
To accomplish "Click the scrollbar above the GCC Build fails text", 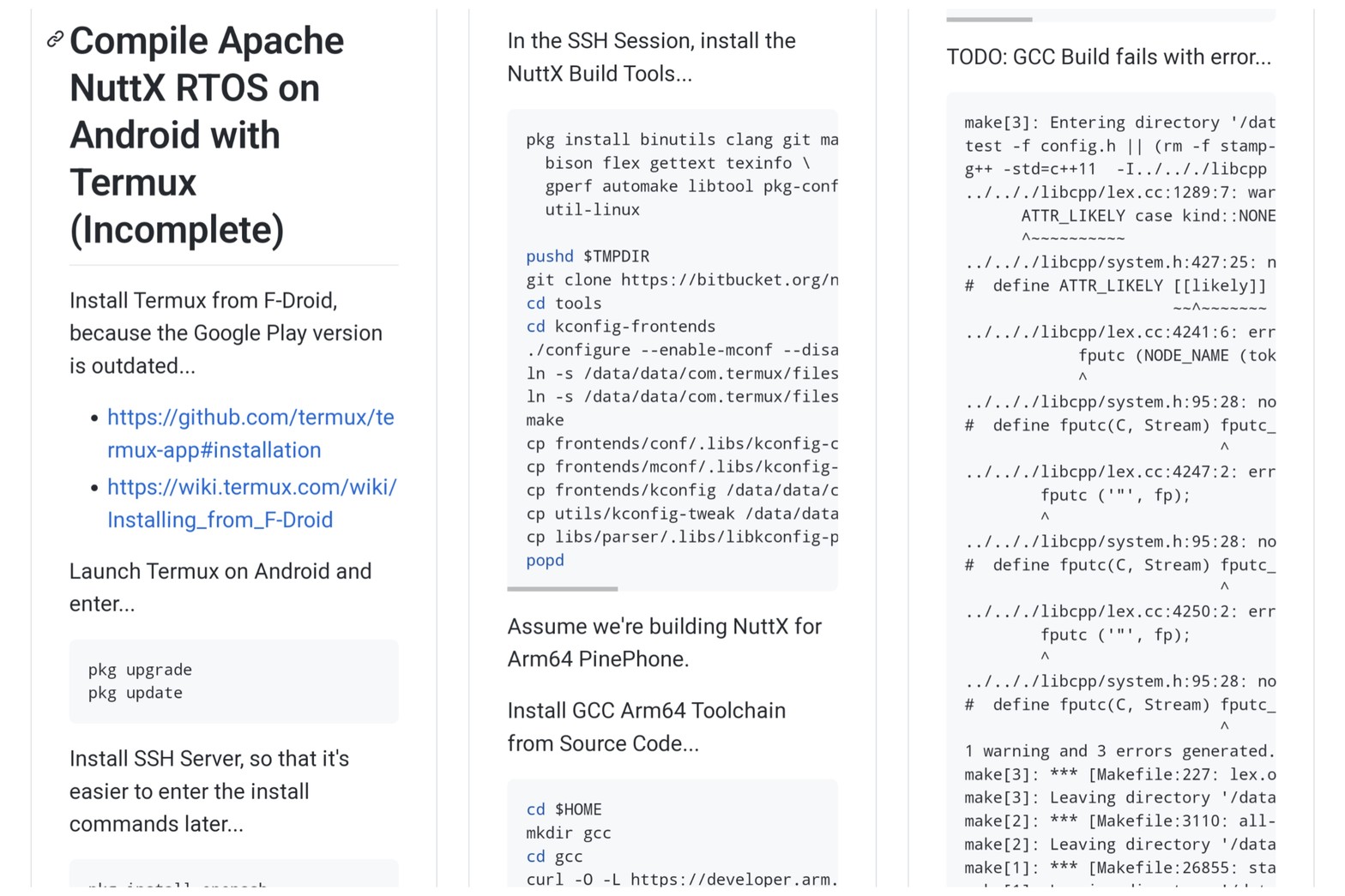I will (x=989, y=19).
